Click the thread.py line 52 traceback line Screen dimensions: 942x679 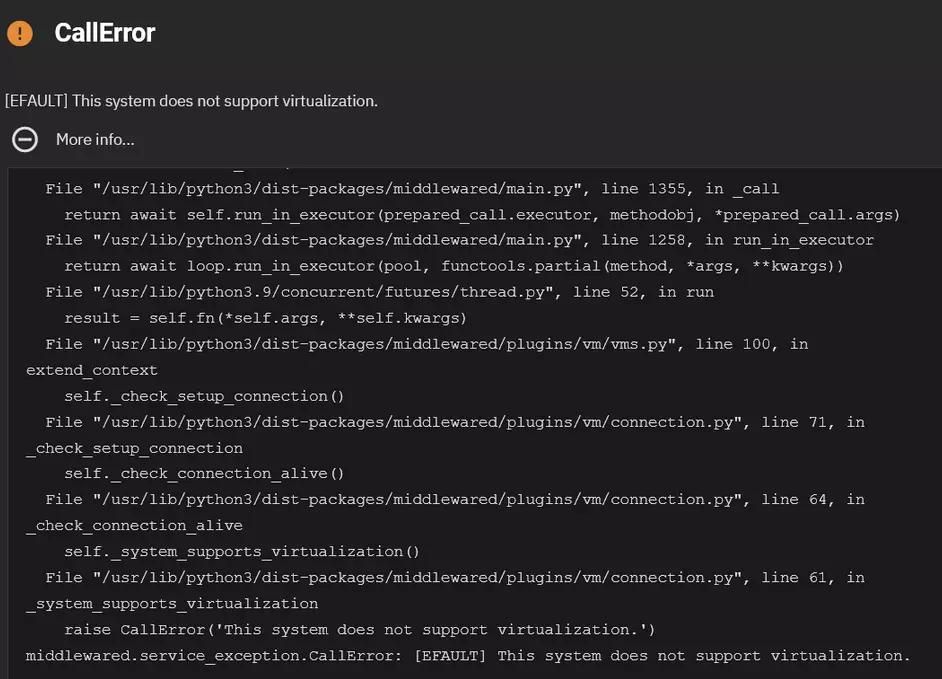coord(380,290)
